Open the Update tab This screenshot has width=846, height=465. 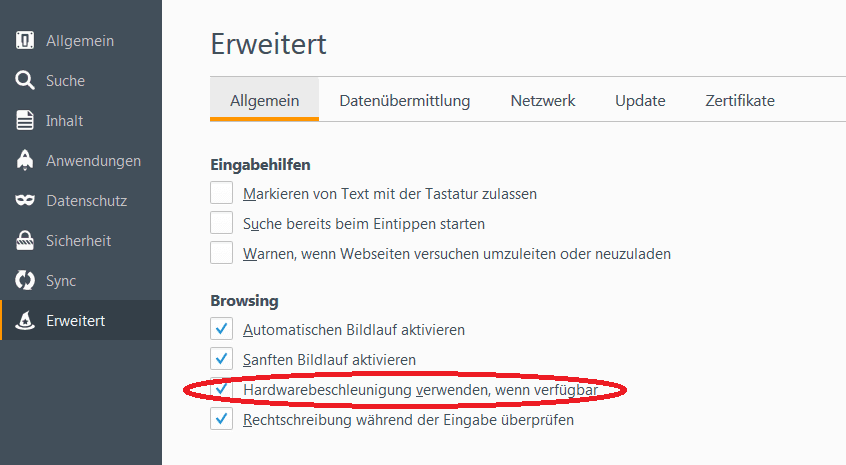(640, 100)
